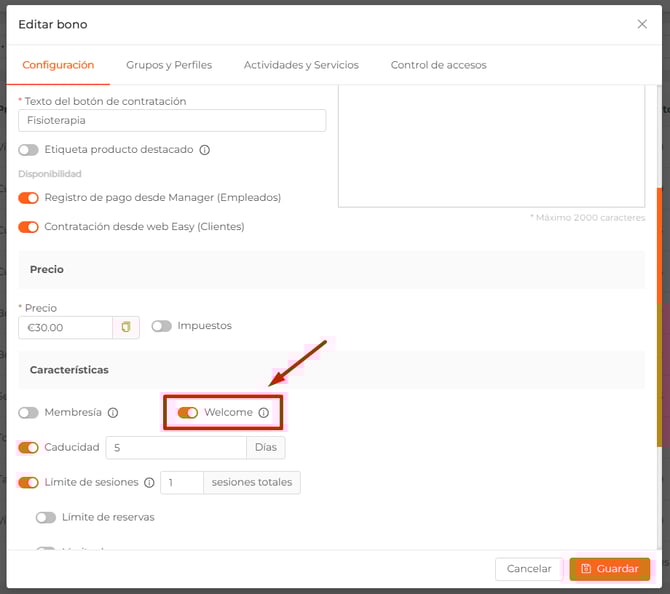Toggle Etiqueta producto destacado switch
Viewport: 670px width, 594px height.
(x=28, y=150)
